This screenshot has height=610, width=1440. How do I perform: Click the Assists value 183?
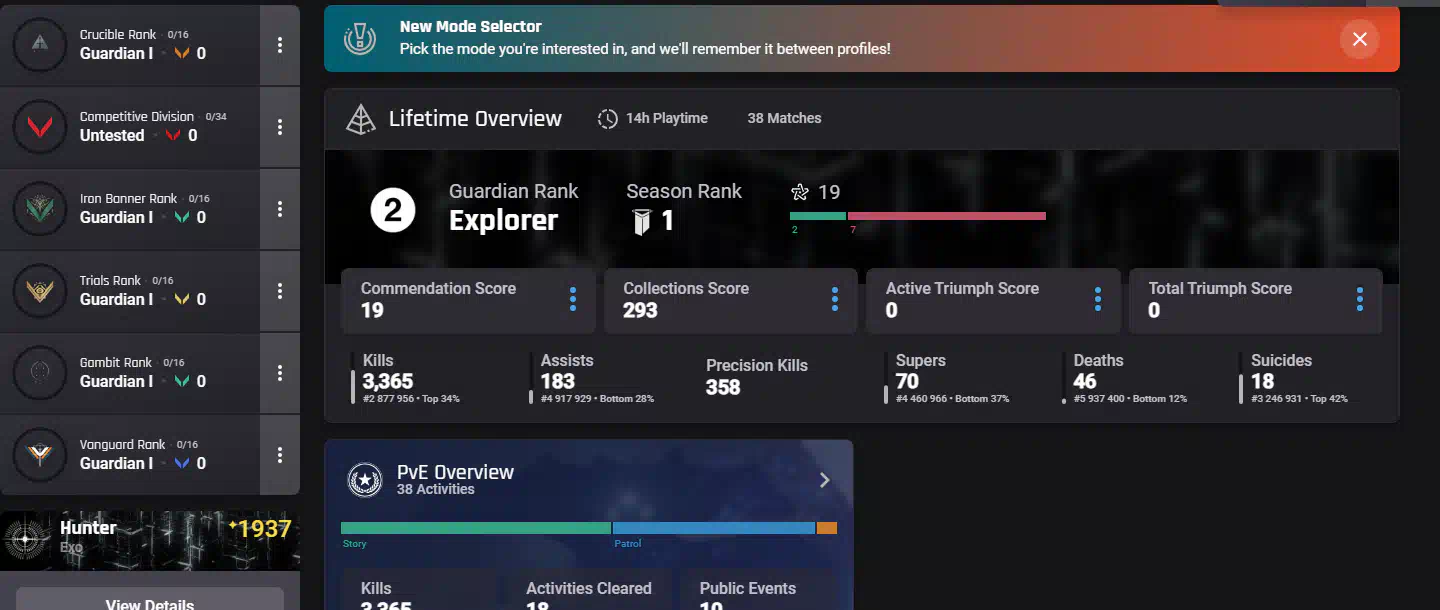tap(558, 381)
